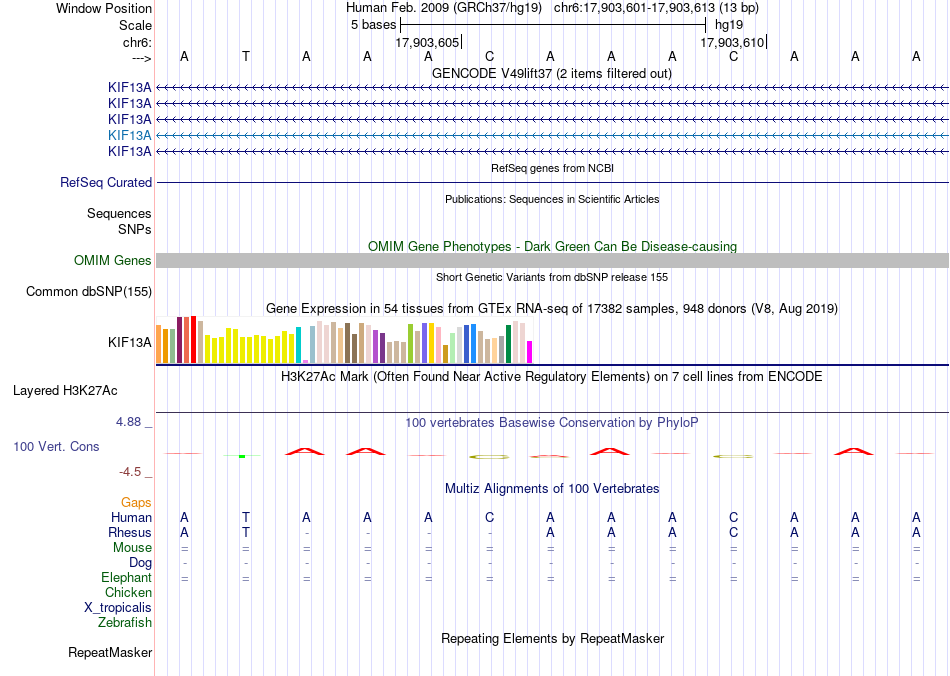This screenshot has height=676, width=950.
Task: Open the RefSeq Curated track label
Action: click(106, 182)
